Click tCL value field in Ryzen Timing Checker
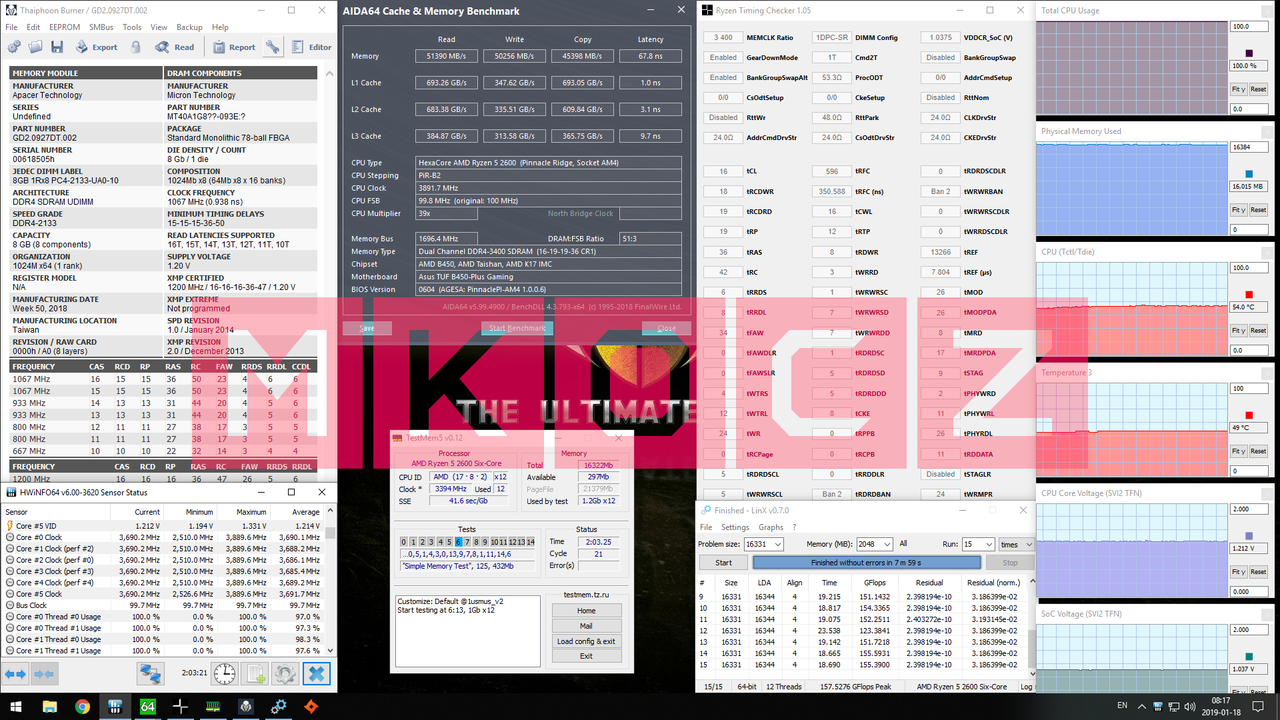Screen dimensions: 1280x720 click(723, 171)
